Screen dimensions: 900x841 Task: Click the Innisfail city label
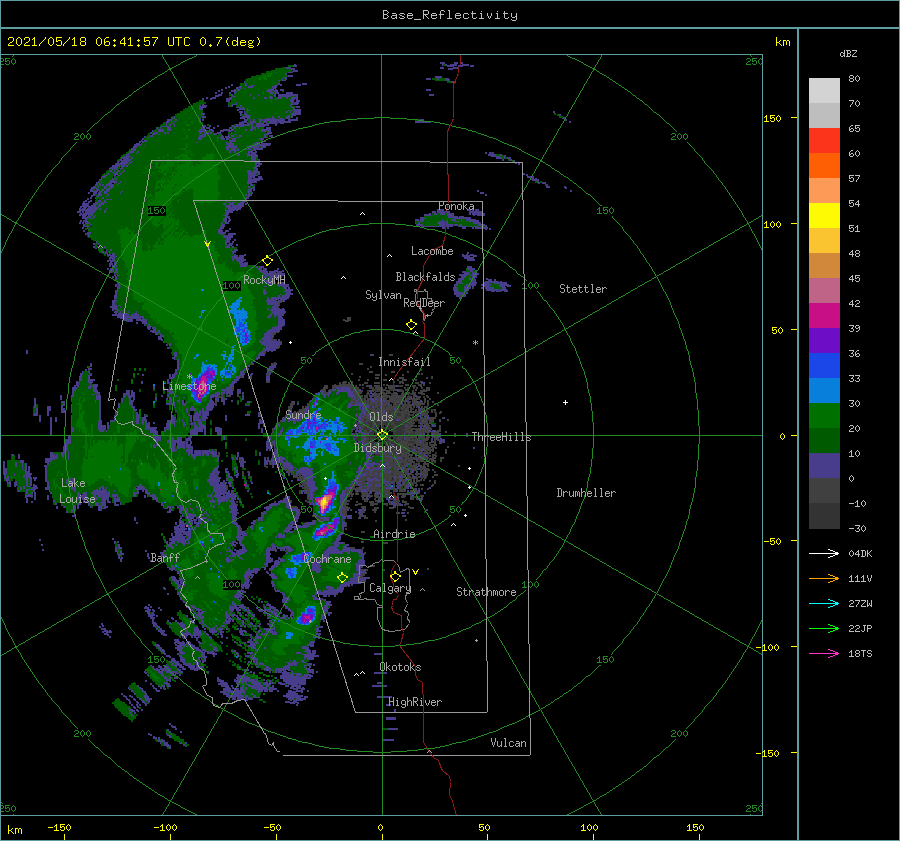404,362
